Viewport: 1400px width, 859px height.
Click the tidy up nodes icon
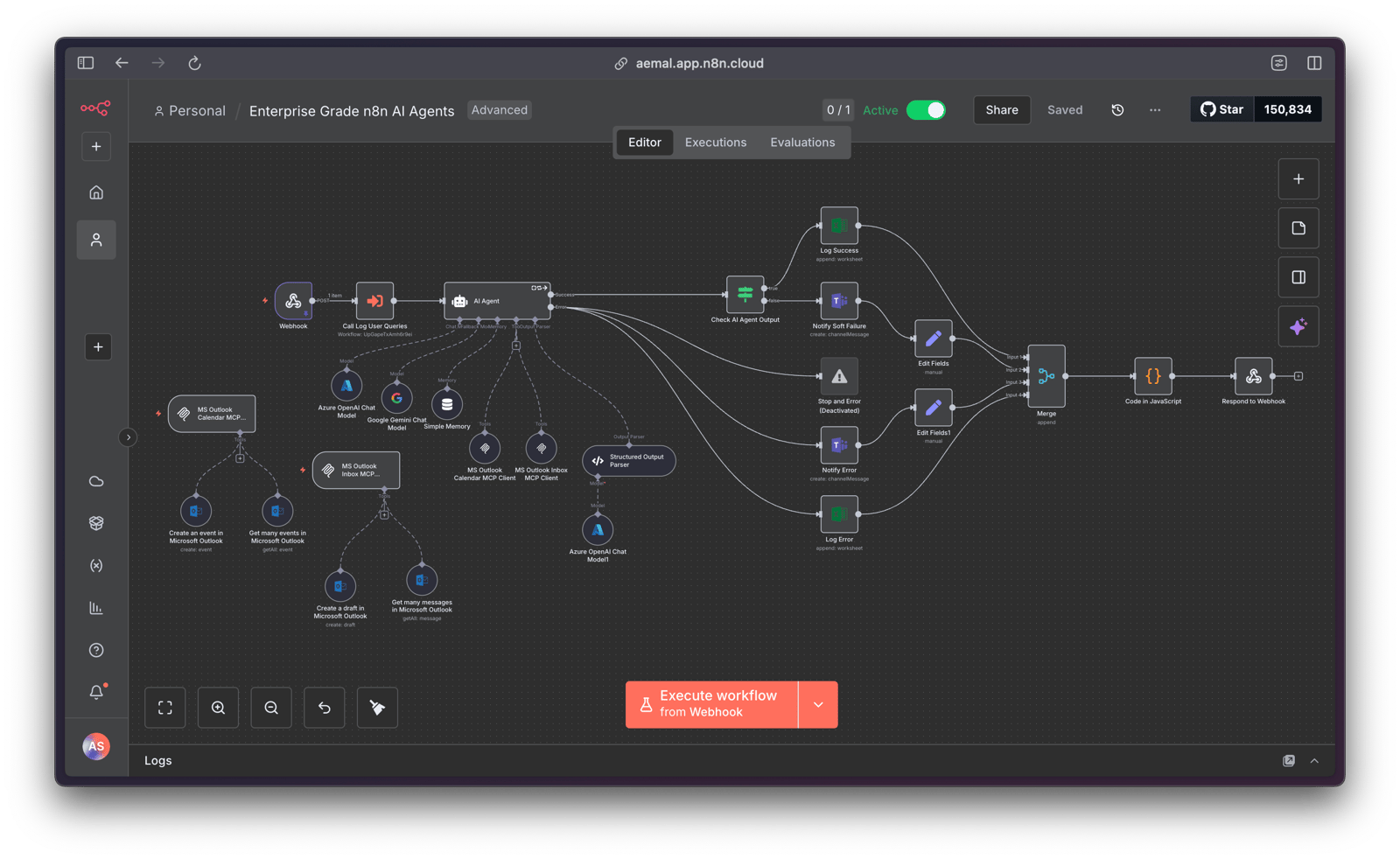point(377,708)
